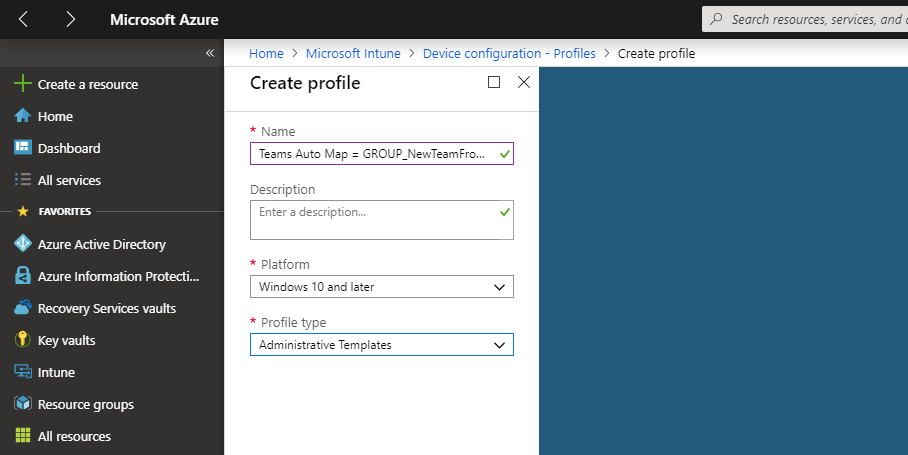Open All resources favorite
This screenshot has width=908, height=455.
[74, 436]
